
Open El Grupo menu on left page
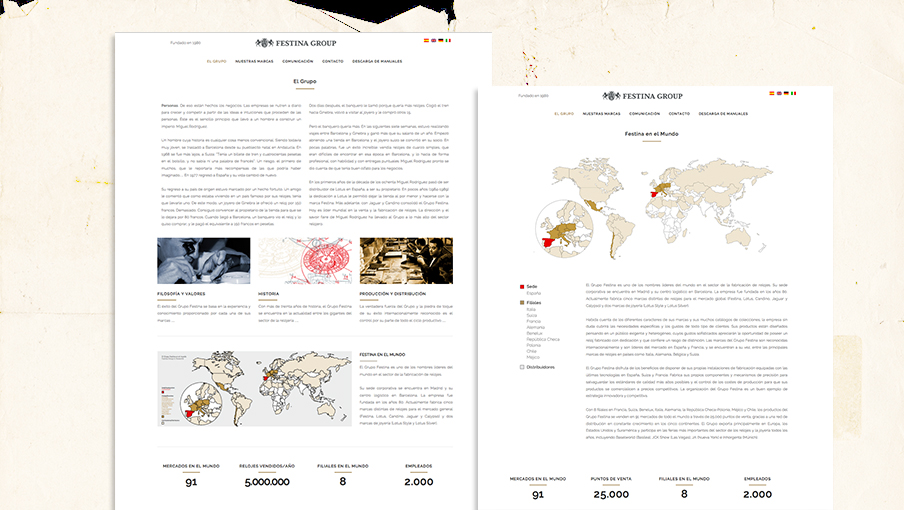coord(216,61)
